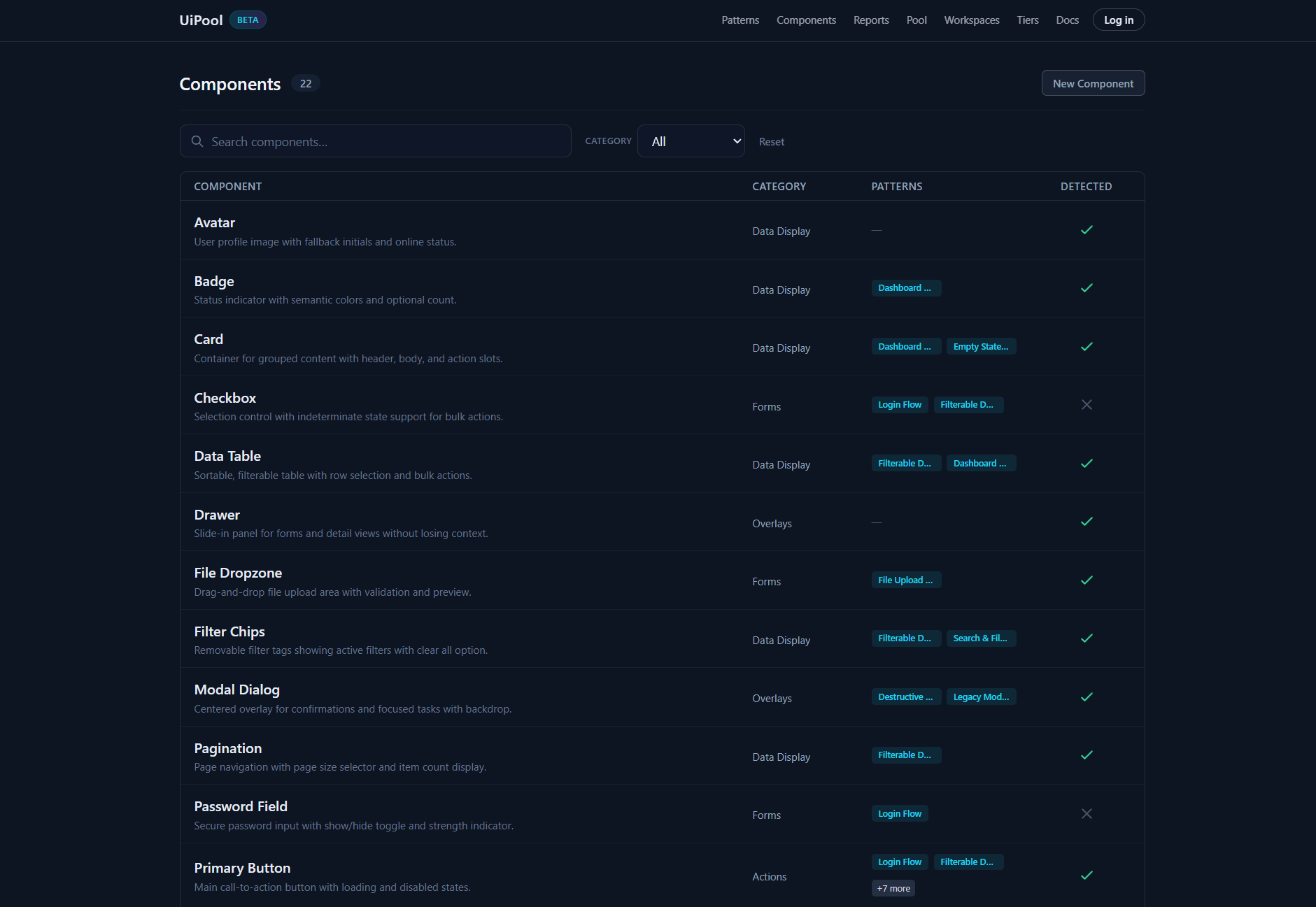Focus the Search components field
The image size is (1316, 907).
point(376,141)
